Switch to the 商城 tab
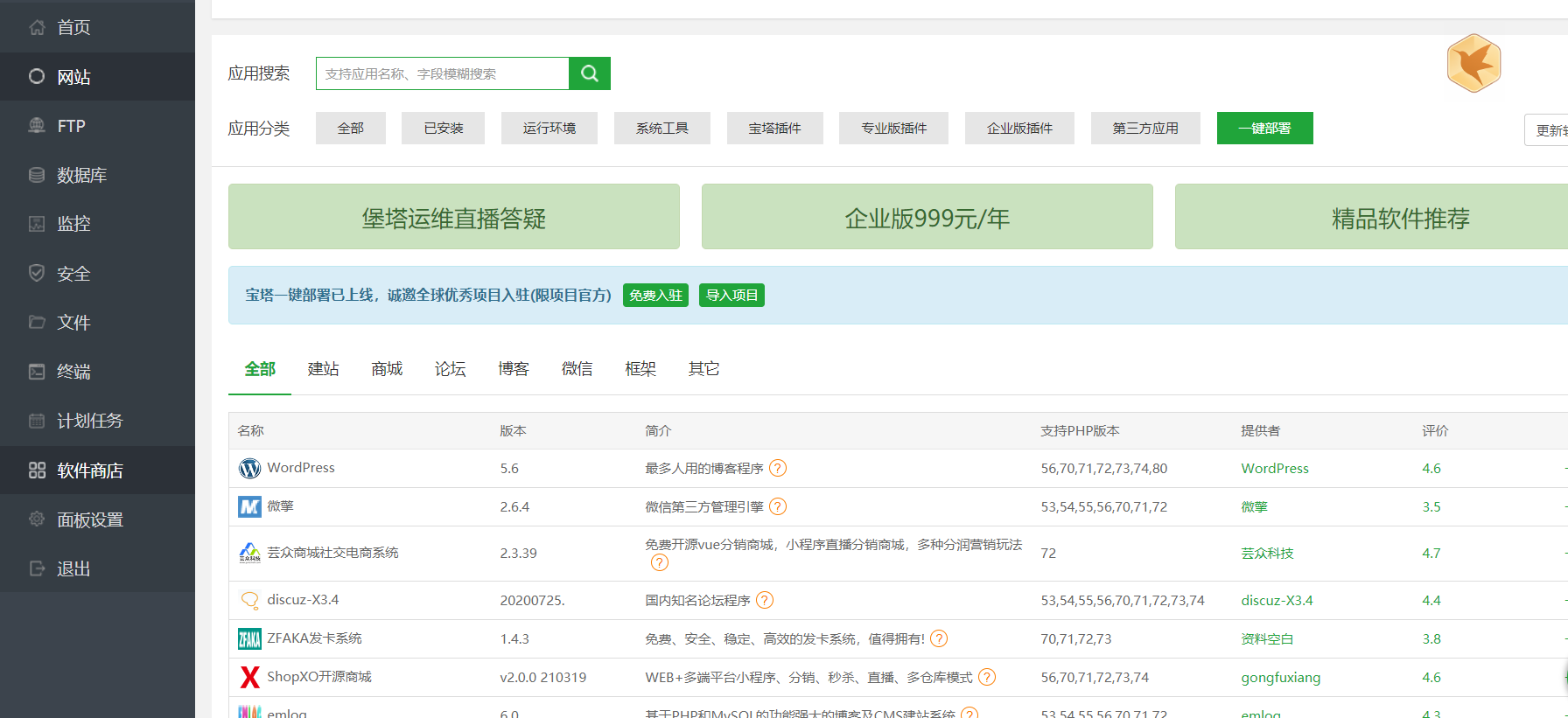This screenshot has height=718, width=1568. pos(387,369)
